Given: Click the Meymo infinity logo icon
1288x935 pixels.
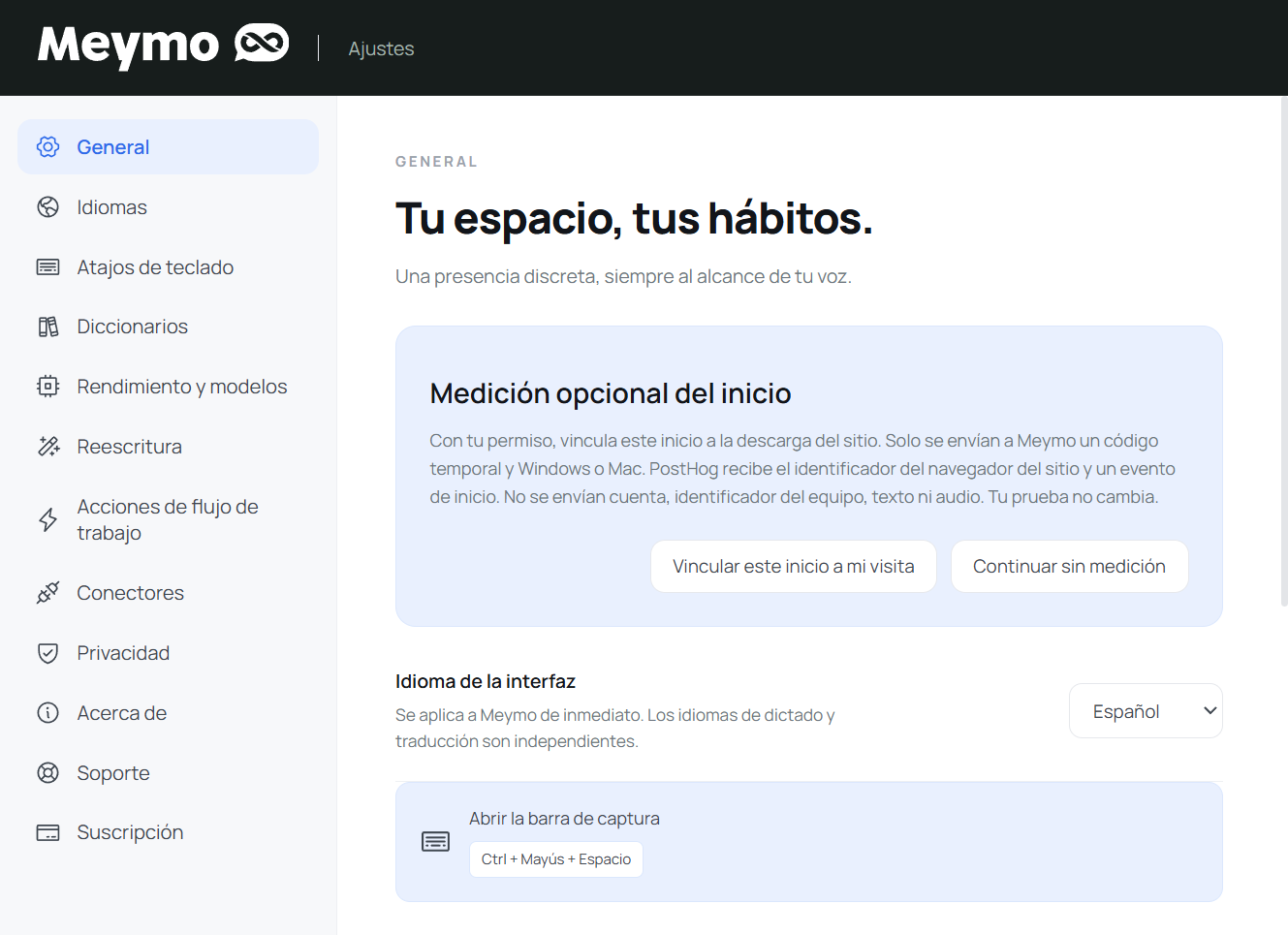Looking at the screenshot, I should [262, 44].
